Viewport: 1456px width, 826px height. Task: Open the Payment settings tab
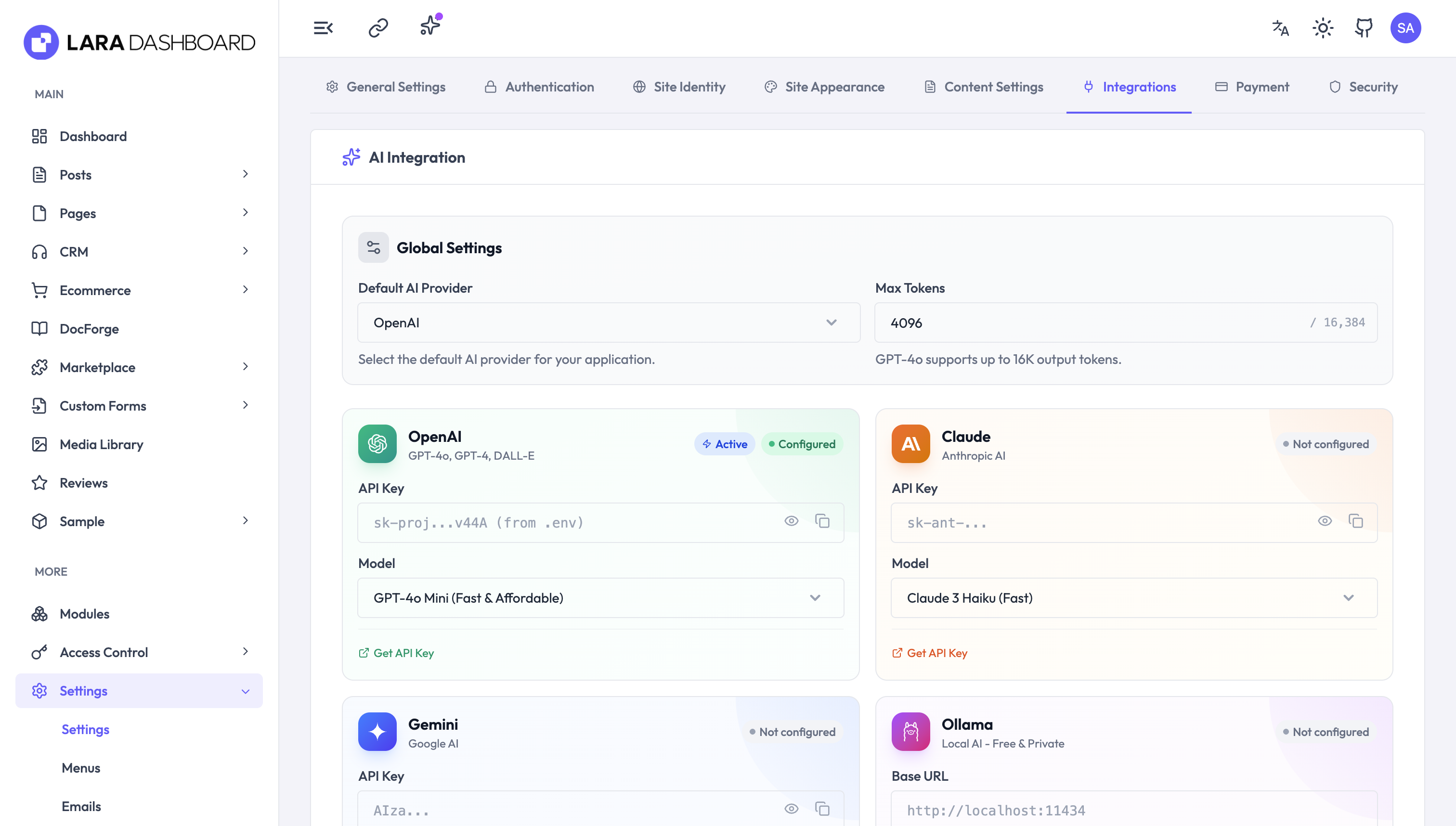1252,87
